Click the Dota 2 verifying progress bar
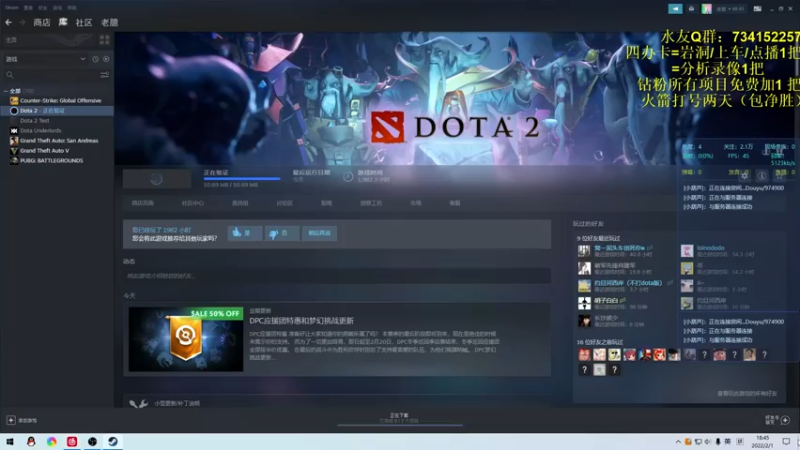800x450 pixels. 242,179
